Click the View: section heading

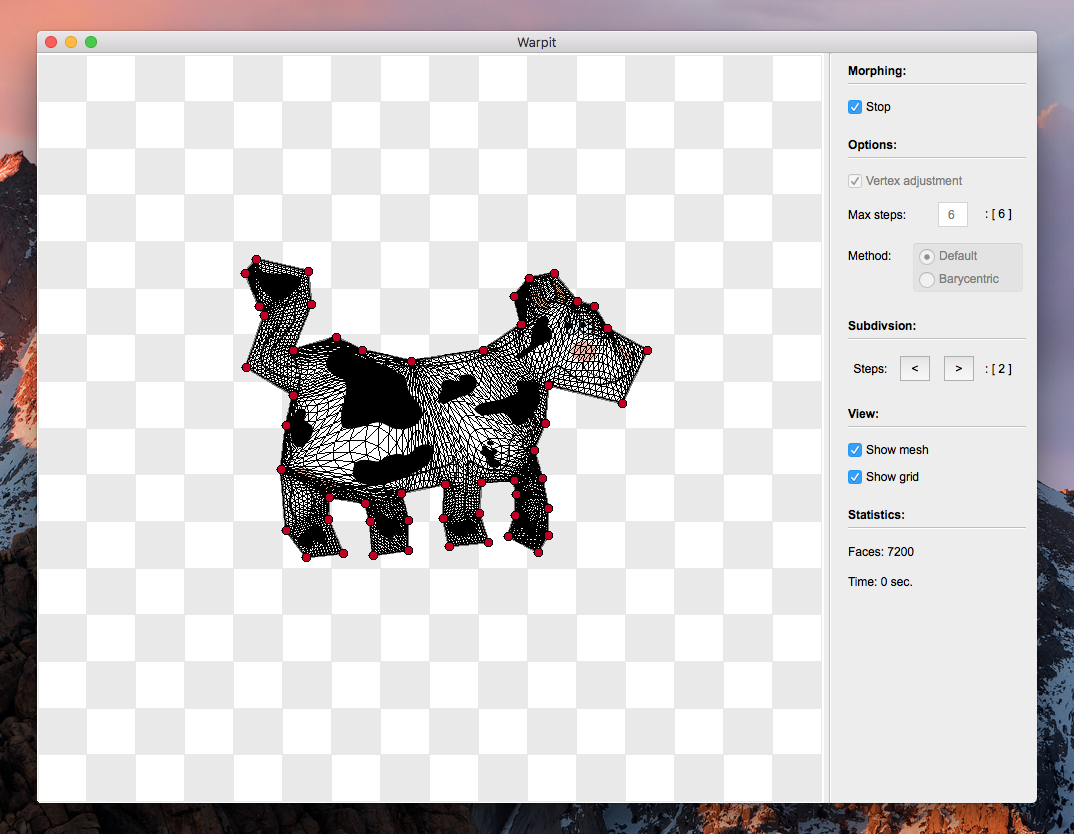[x=863, y=414]
